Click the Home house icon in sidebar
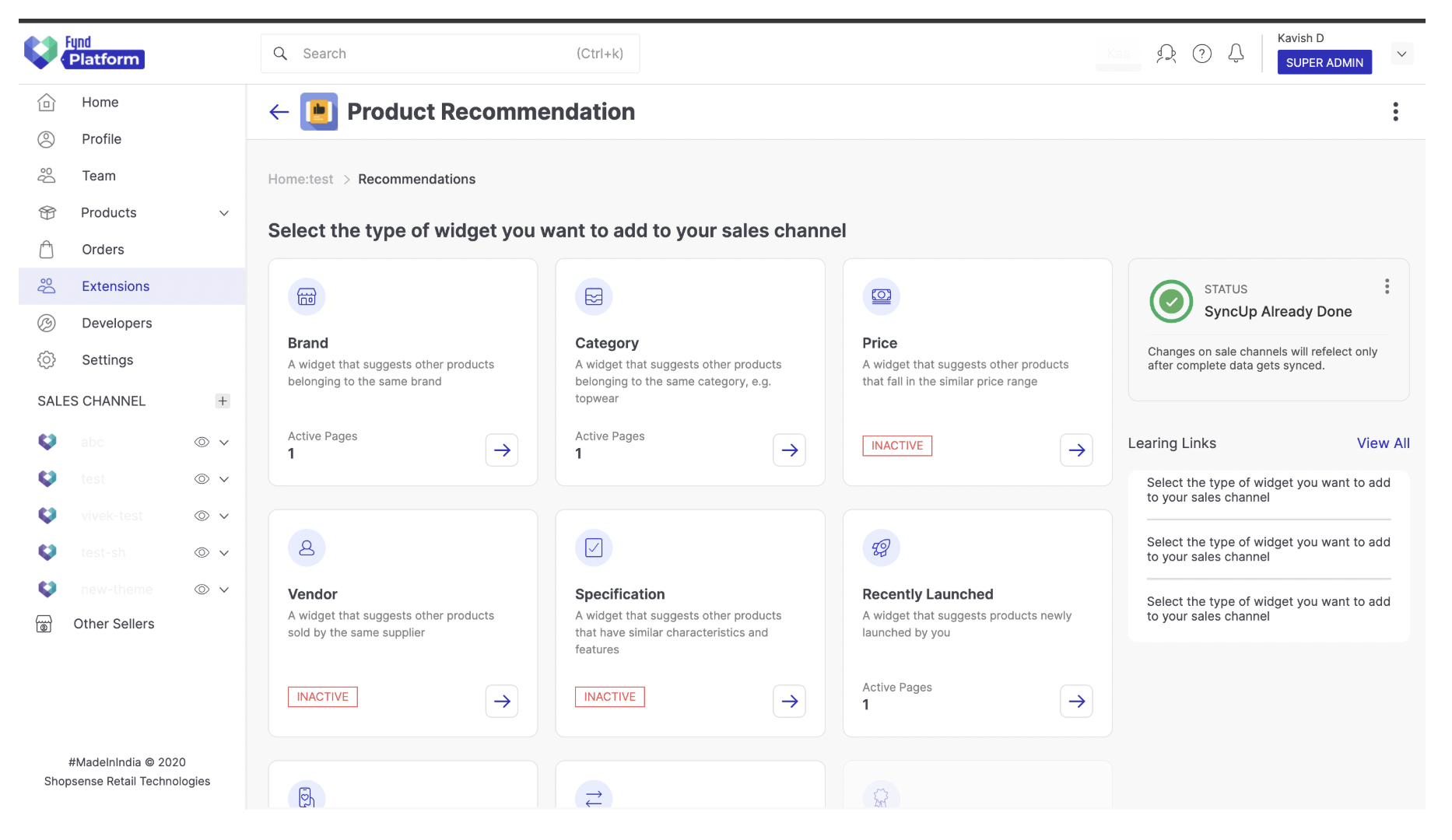Viewport: 1452px width, 840px height. pyautogui.click(x=47, y=102)
